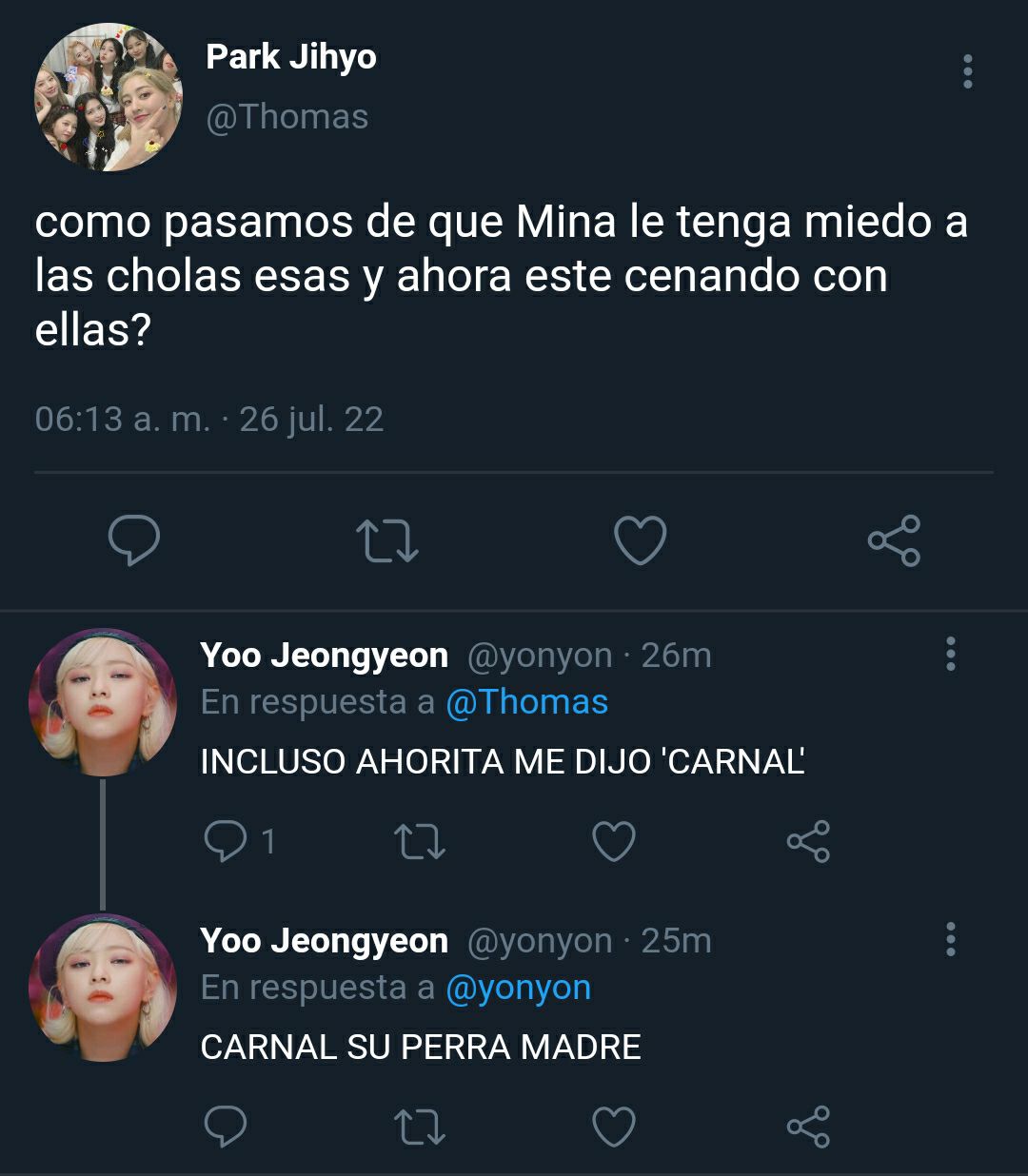1028x1176 pixels.
Task: Retweet the main tweet about Mina
Action: pyautogui.click(x=386, y=540)
